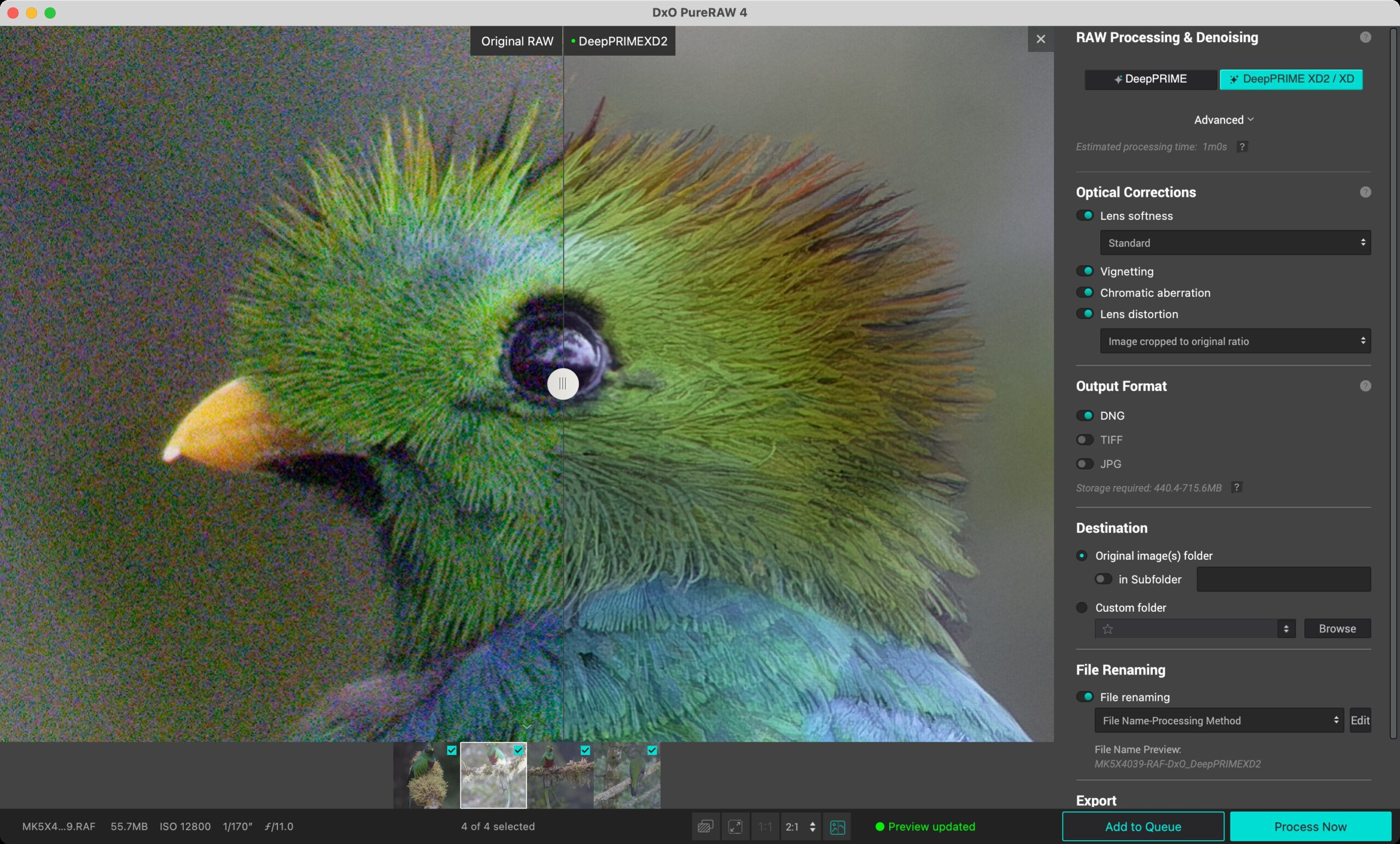Click the DeepPRIME sparkle icon

[x=1118, y=79]
